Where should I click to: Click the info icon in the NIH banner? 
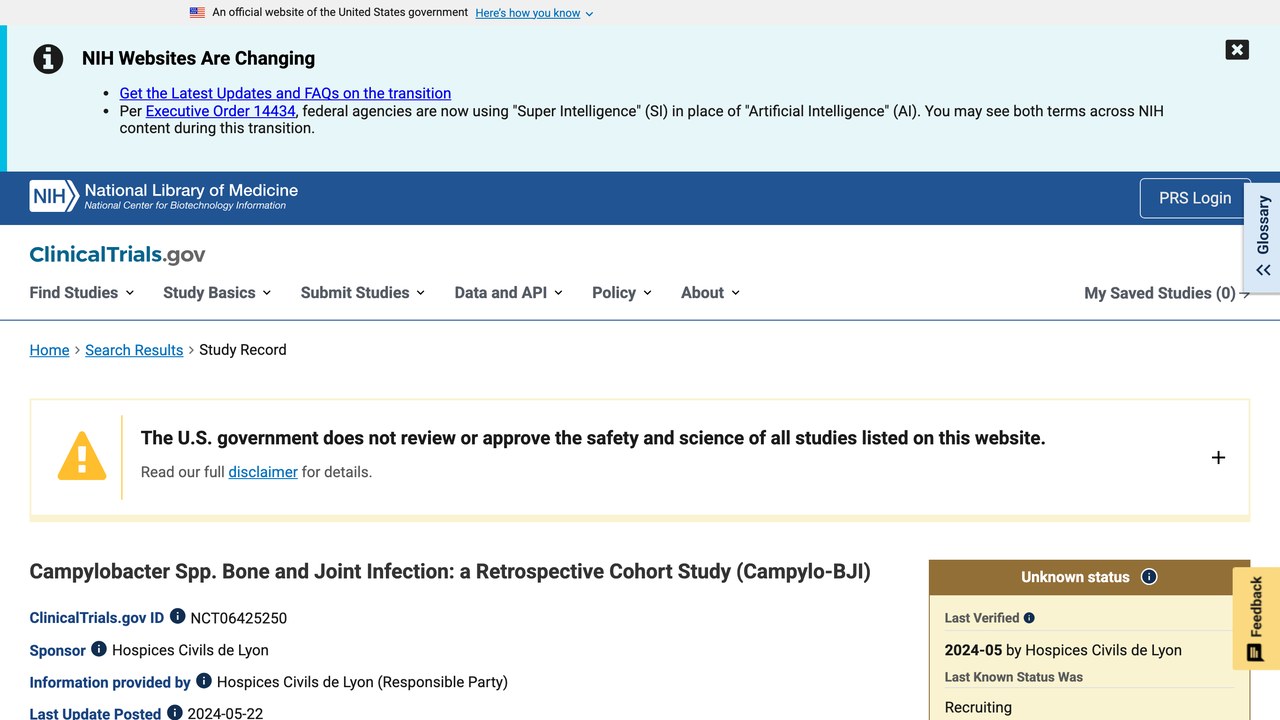point(48,59)
